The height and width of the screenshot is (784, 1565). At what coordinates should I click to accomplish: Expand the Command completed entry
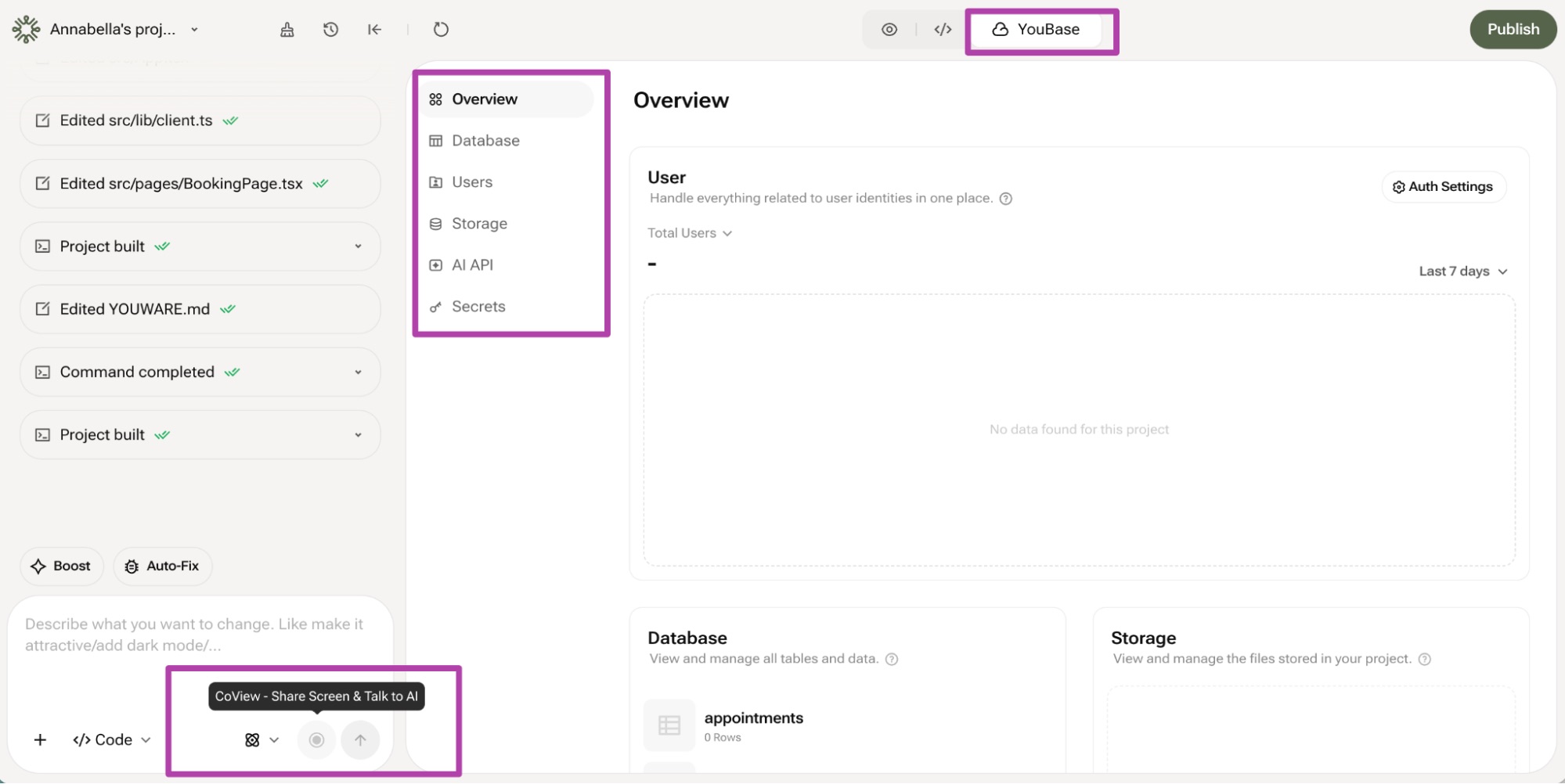tap(200, 372)
